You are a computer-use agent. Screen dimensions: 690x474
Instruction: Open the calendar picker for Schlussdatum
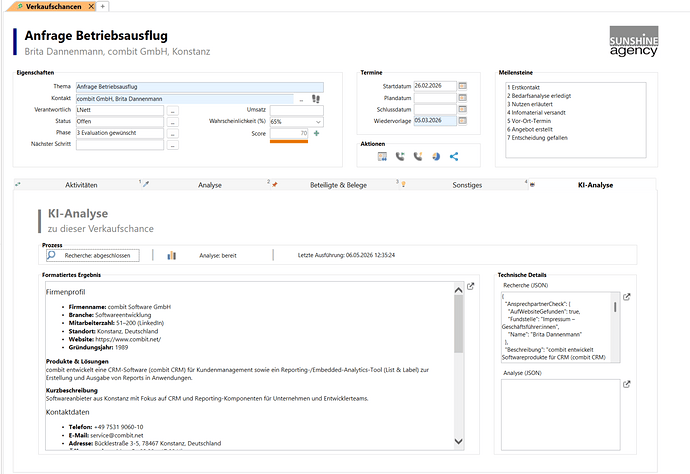point(462,109)
